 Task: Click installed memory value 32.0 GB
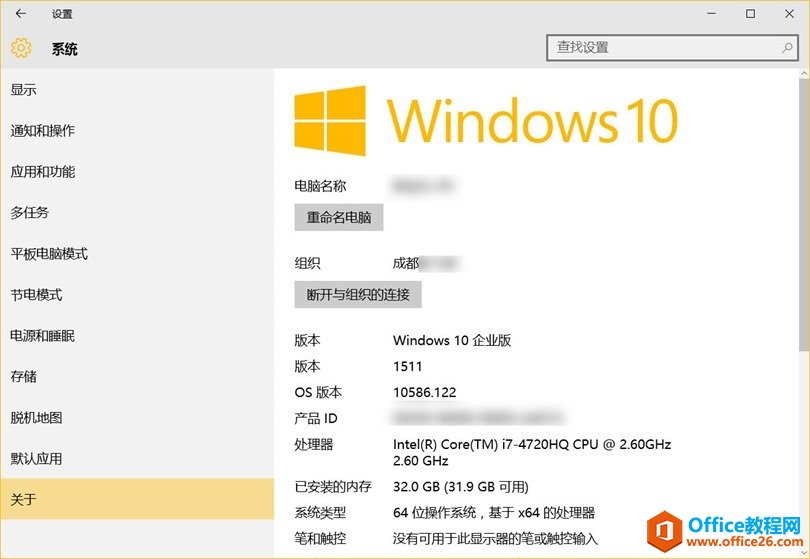[461, 487]
